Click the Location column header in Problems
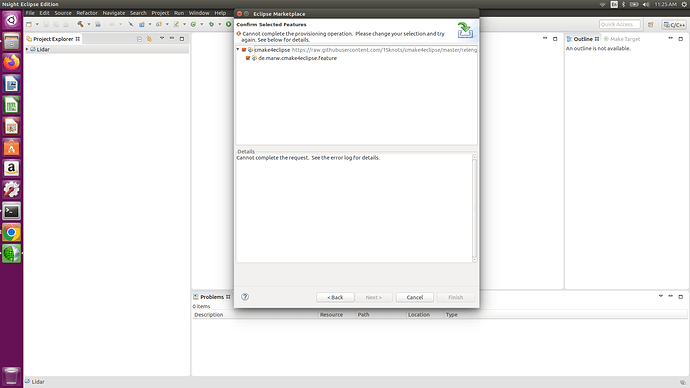 coord(425,315)
